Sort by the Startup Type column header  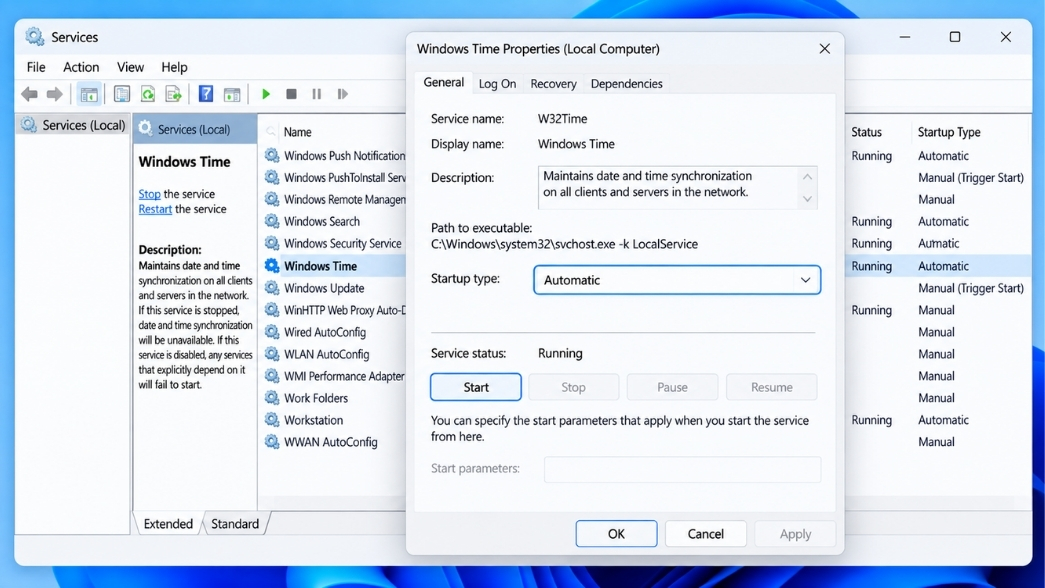(949, 132)
